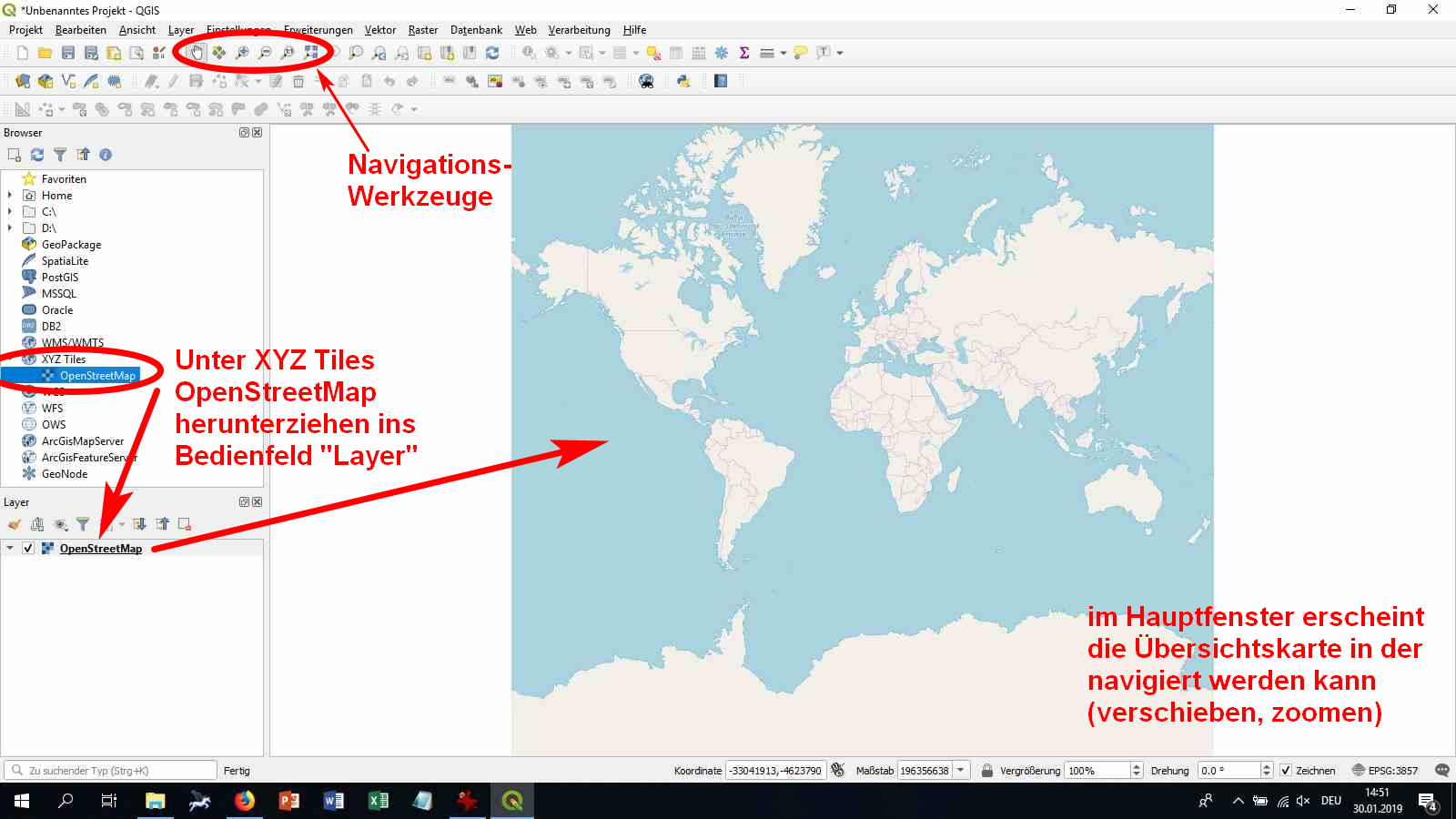Open the Sigma statistical summary tool
This screenshot has height=819, width=1456.
pyautogui.click(x=744, y=53)
